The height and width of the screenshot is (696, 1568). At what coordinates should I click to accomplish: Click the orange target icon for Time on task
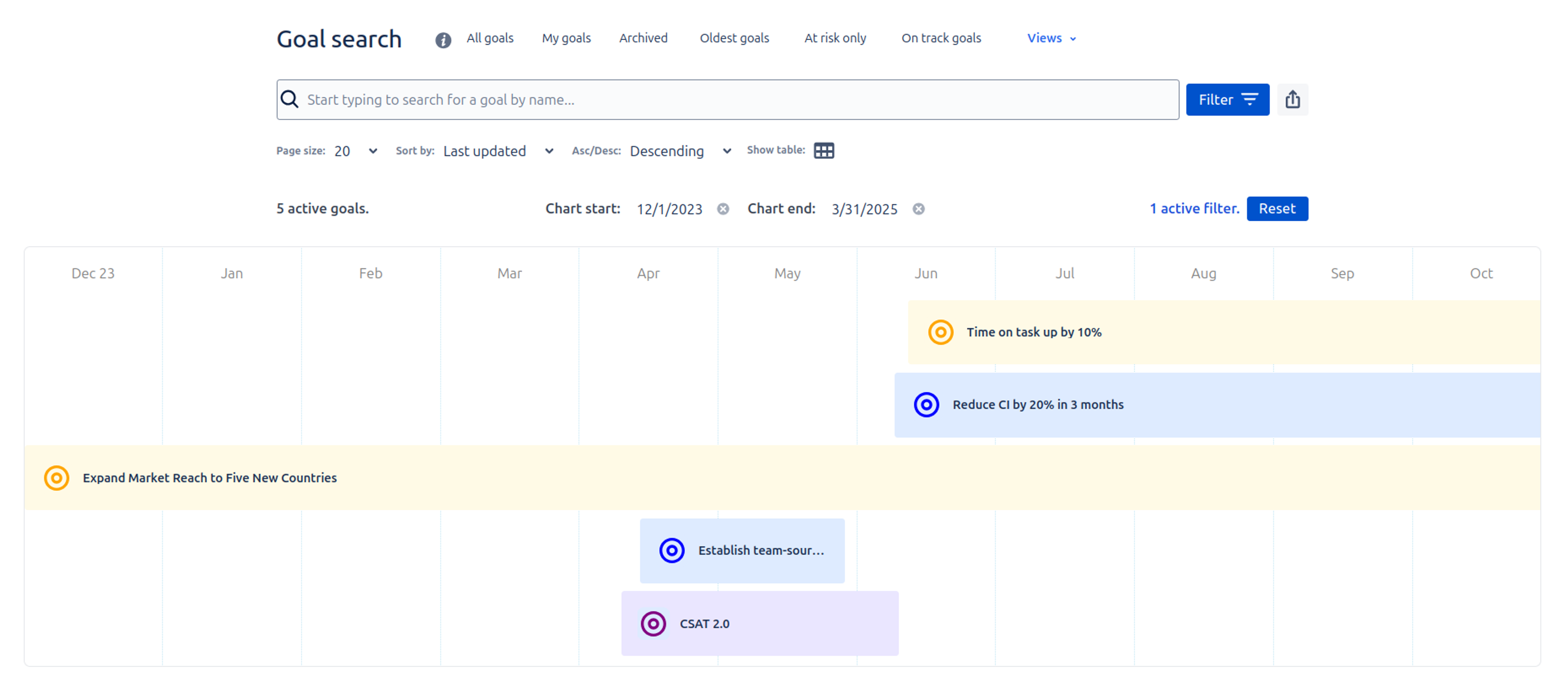(940, 332)
